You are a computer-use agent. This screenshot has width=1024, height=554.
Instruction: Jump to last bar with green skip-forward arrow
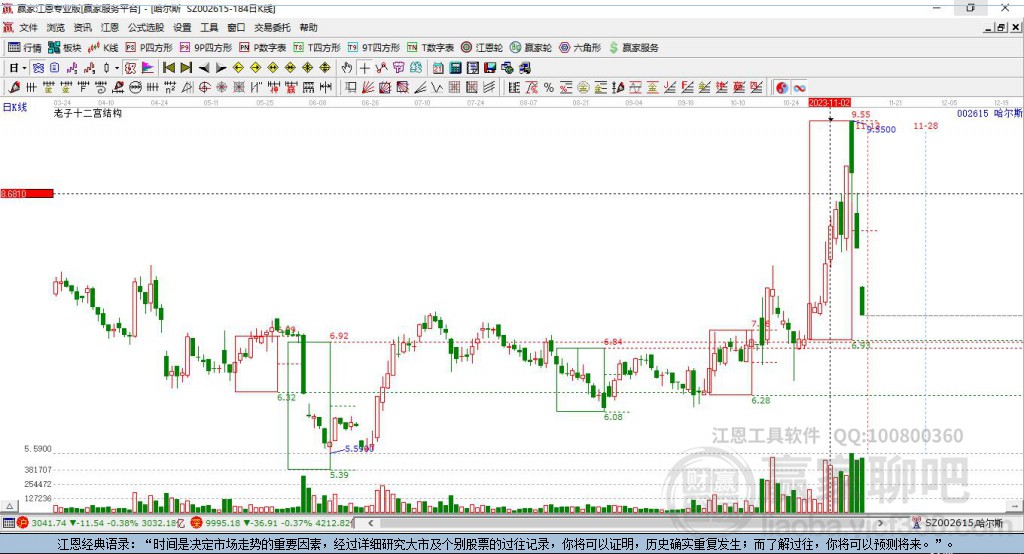[x=186, y=68]
